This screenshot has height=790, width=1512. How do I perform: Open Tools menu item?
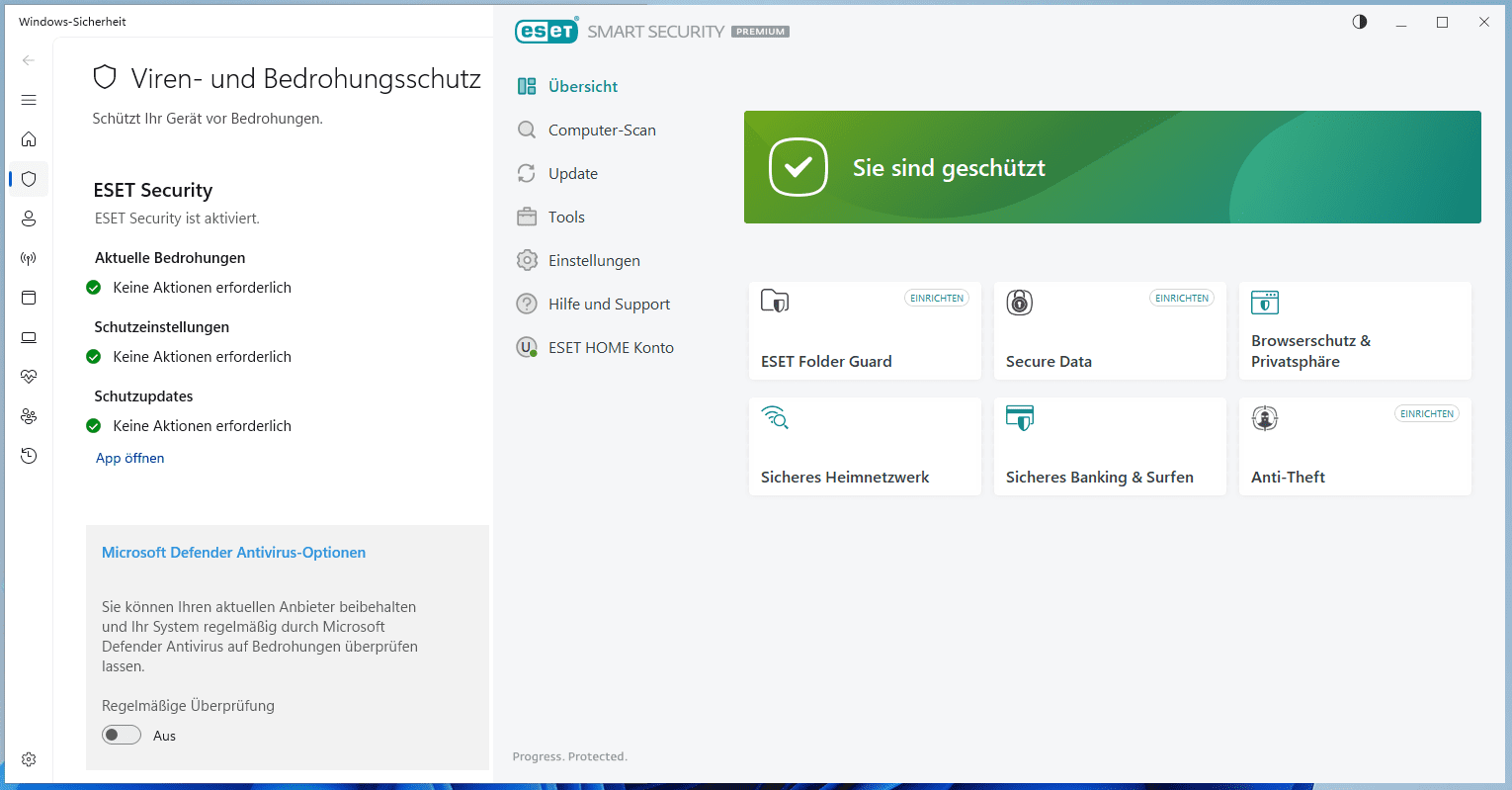pos(566,217)
